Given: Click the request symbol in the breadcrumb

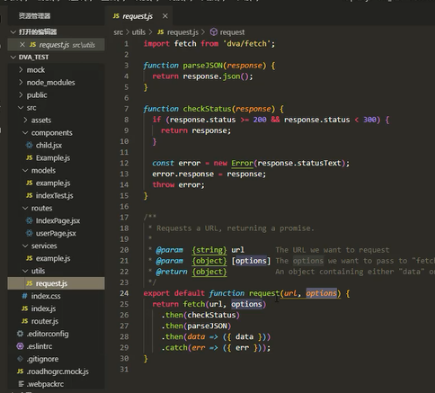Looking at the screenshot, I should tap(232, 32).
